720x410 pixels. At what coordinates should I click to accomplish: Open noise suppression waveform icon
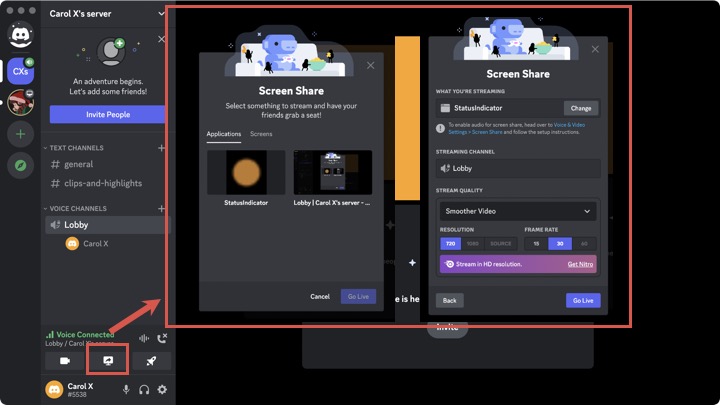(144, 338)
